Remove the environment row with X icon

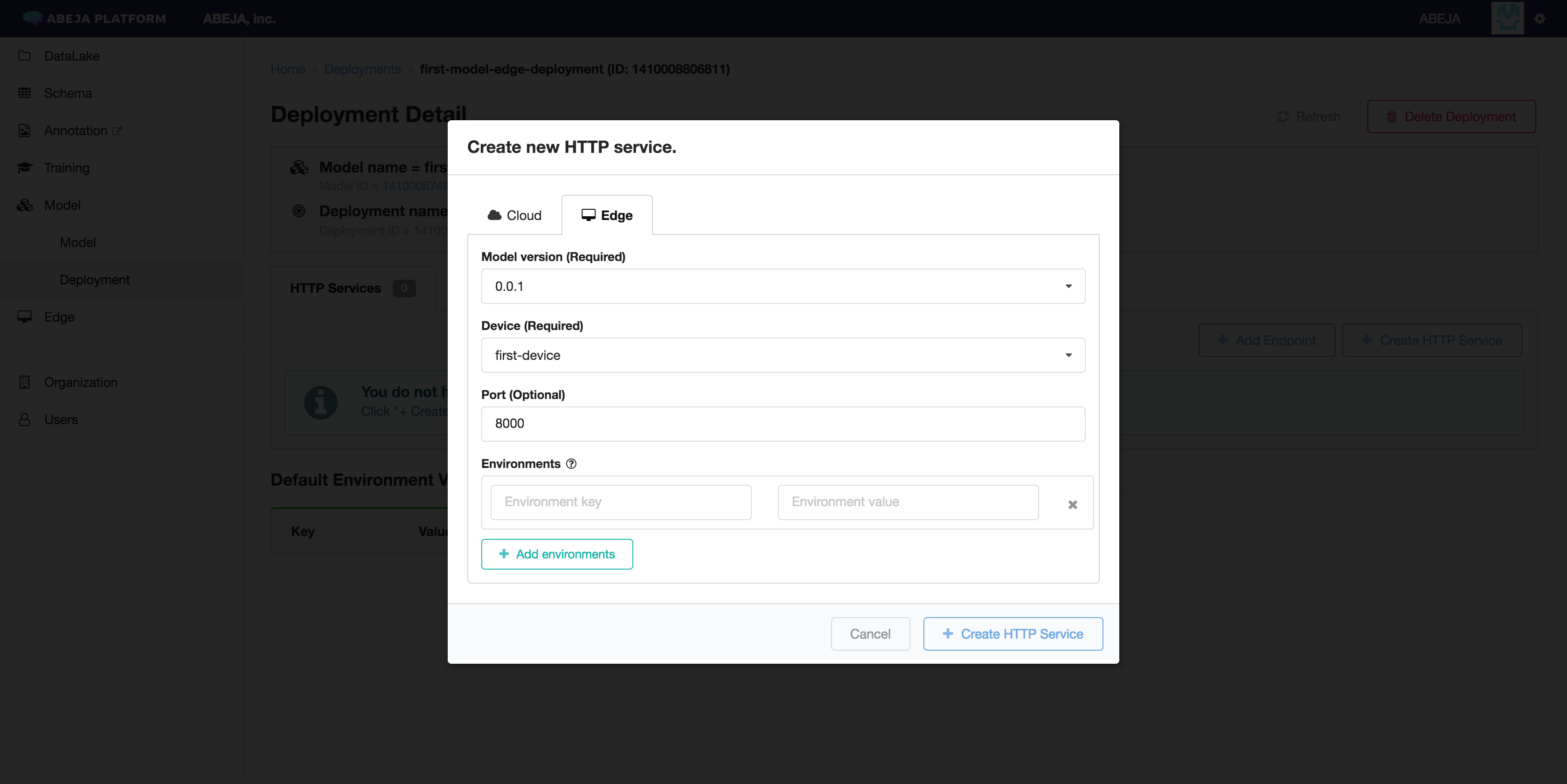1073,504
